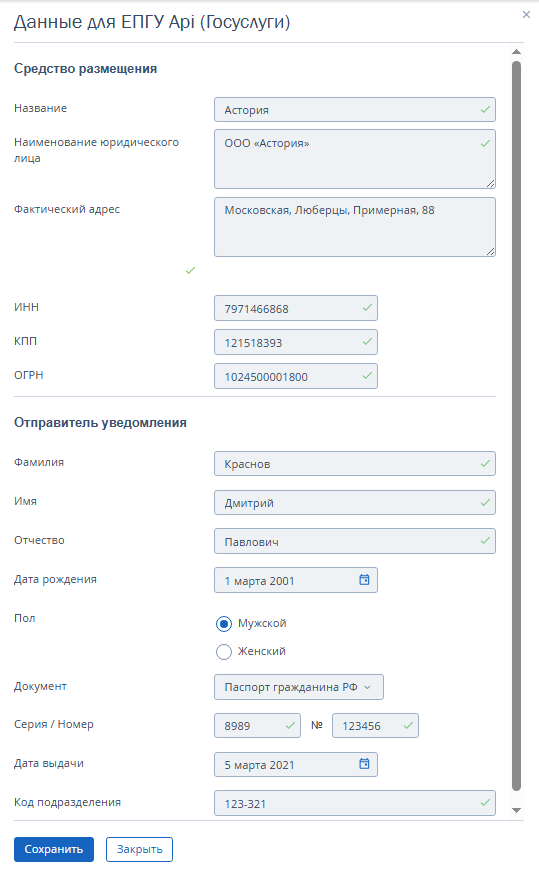Click the resize grip of Фактический адрес textarea
This screenshot has height=876, width=539.
tap(490, 251)
